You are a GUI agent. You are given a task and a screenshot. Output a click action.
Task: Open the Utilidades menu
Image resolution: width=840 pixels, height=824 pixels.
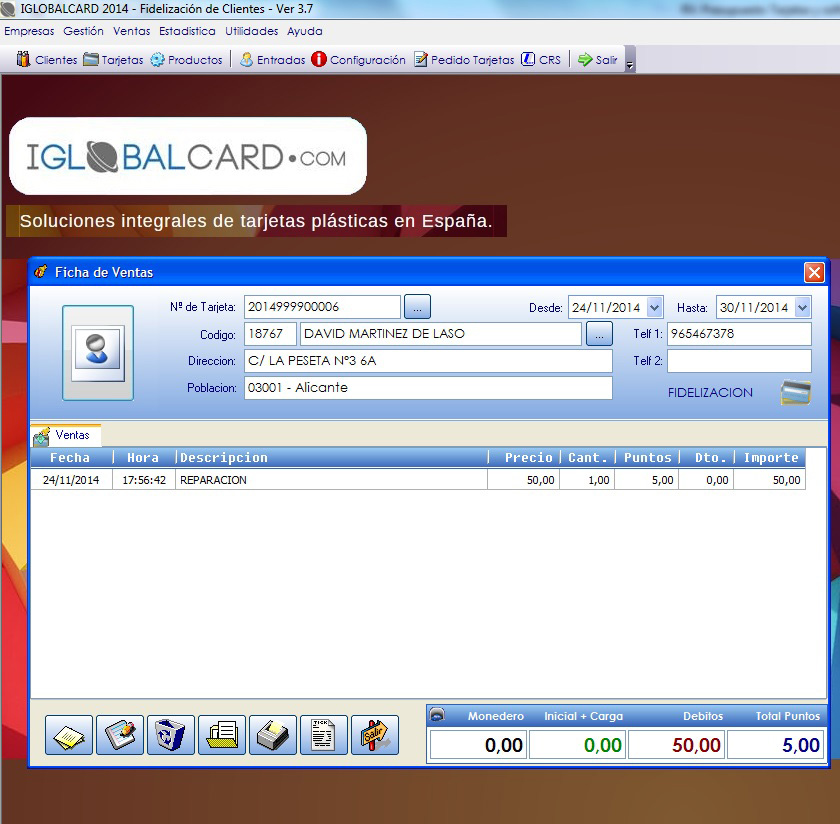[x=252, y=31]
